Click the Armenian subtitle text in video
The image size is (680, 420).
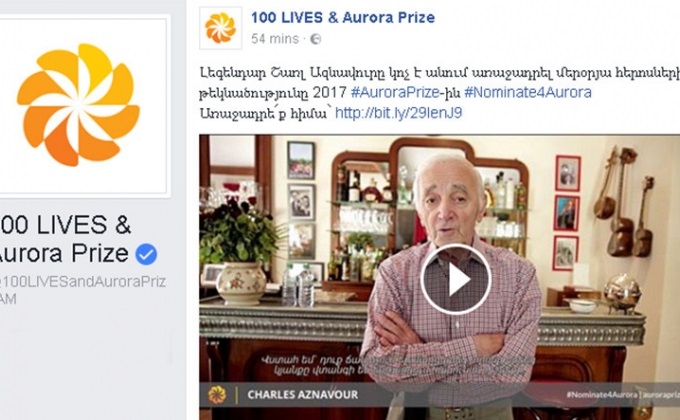point(397,365)
